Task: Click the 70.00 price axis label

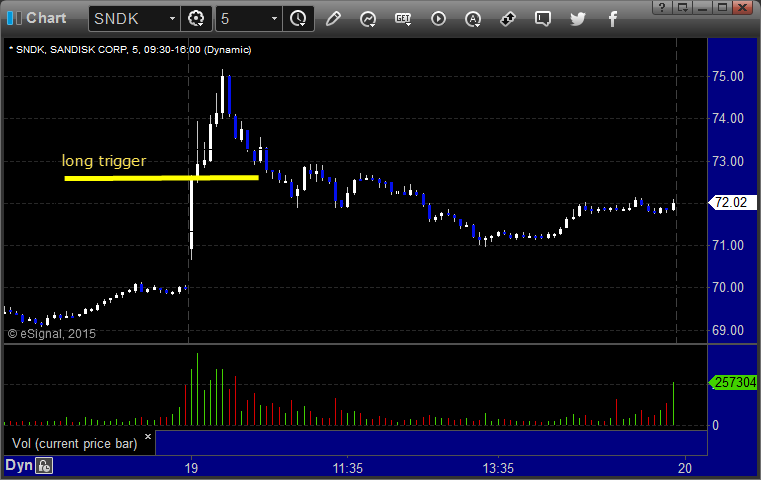Action: click(x=728, y=287)
